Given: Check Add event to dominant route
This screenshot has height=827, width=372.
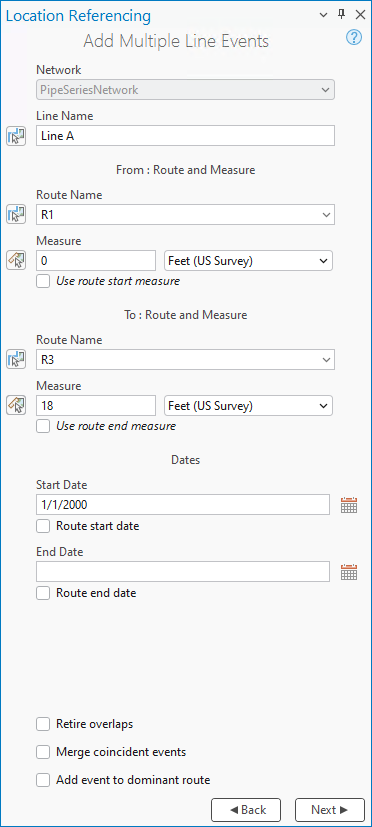Looking at the screenshot, I should click(43, 780).
